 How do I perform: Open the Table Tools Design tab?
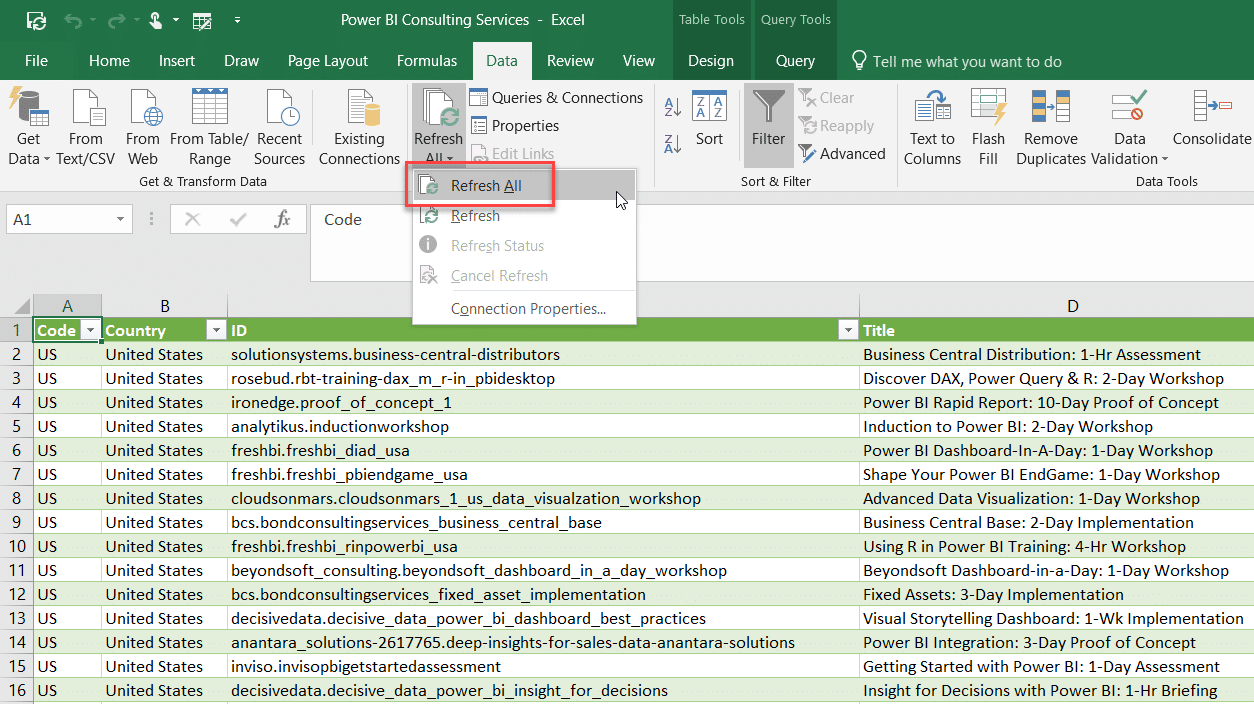click(711, 61)
